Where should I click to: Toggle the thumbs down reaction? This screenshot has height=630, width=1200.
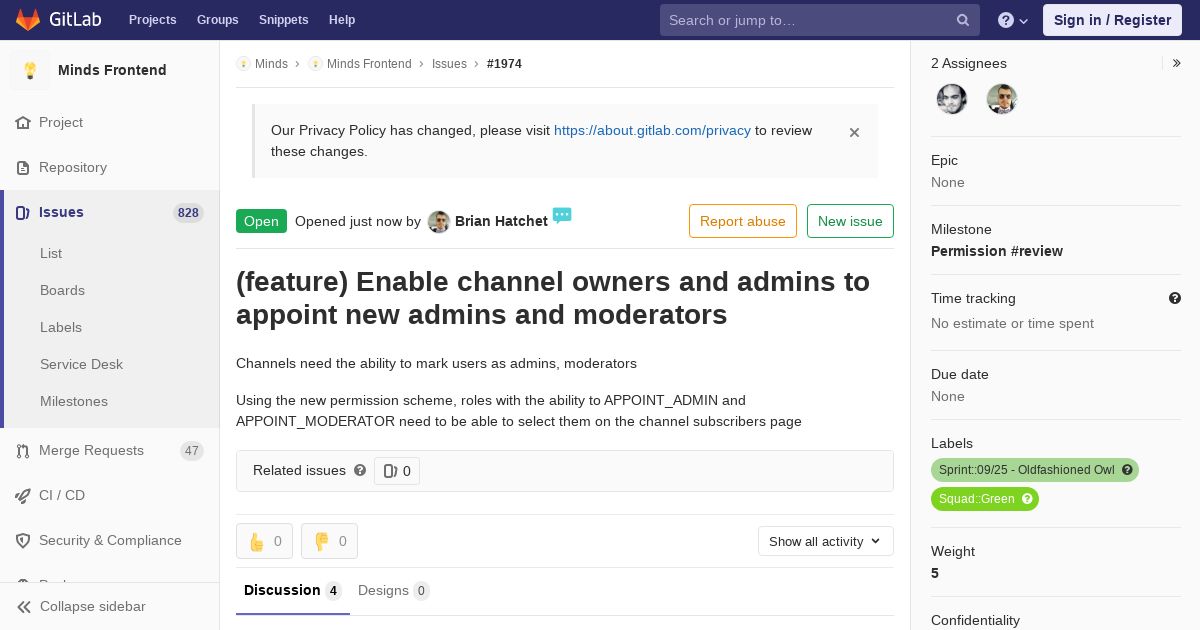pos(329,541)
